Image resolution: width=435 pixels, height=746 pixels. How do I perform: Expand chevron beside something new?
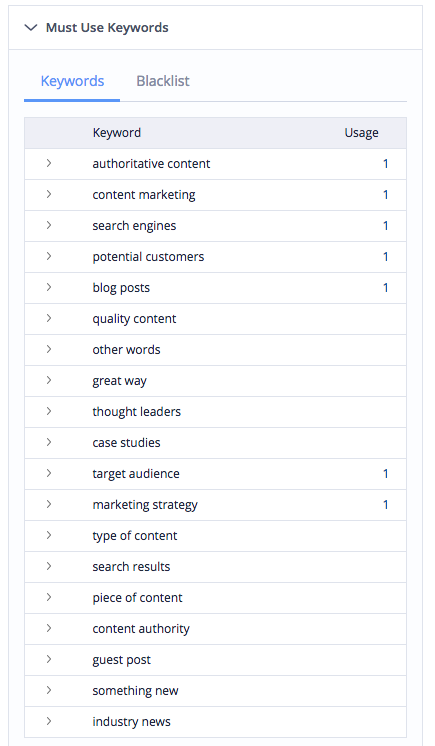[x=49, y=690]
